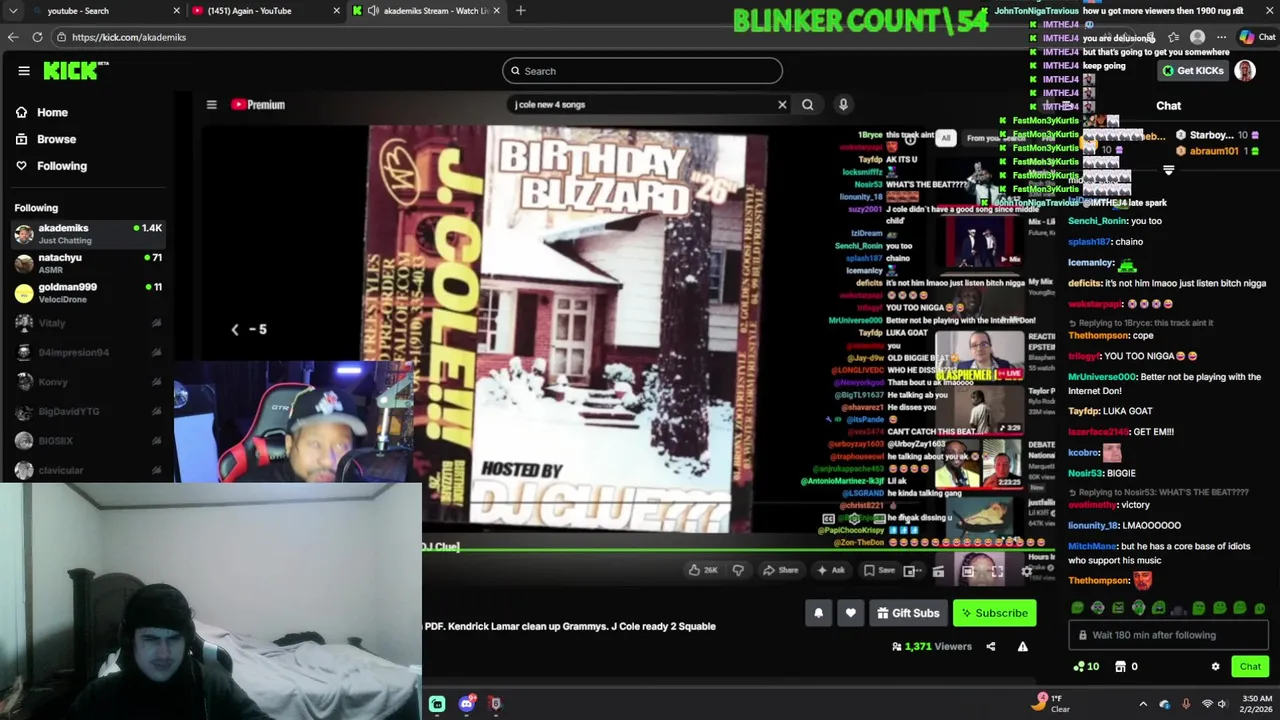Open taskbar volume control
Screen dimensions: 1280x720
pyautogui.click(x=1221, y=704)
